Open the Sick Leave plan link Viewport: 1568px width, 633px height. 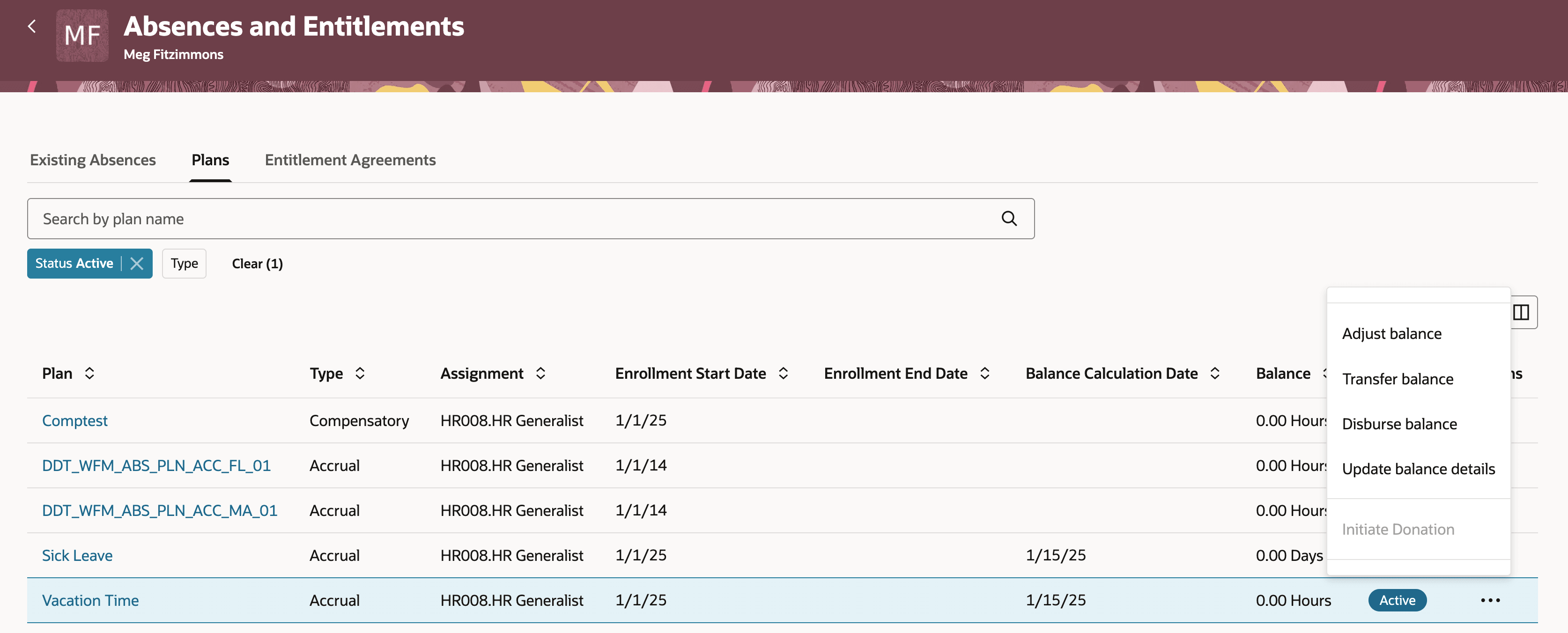(x=77, y=555)
